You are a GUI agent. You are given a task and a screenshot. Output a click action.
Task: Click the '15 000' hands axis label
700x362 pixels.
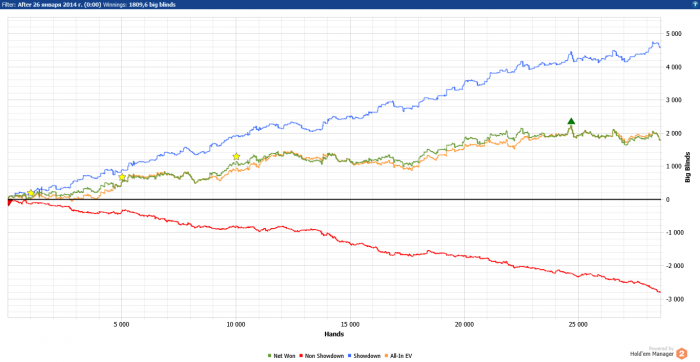(x=350, y=324)
